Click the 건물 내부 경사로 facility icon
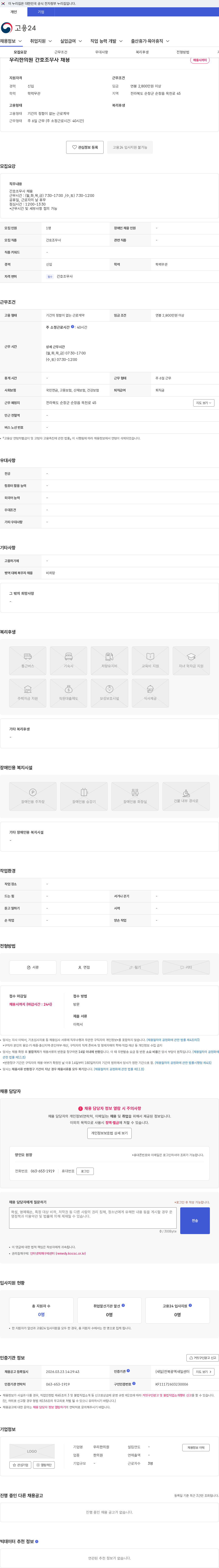Viewport: 219px width, 1568px height. click(x=186, y=796)
